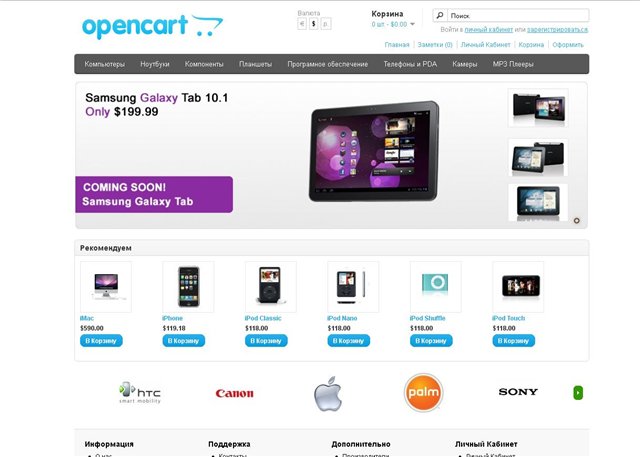The width and height of the screenshot is (640, 457).
Task: Click the Canon brand logo
Action: tap(234, 393)
